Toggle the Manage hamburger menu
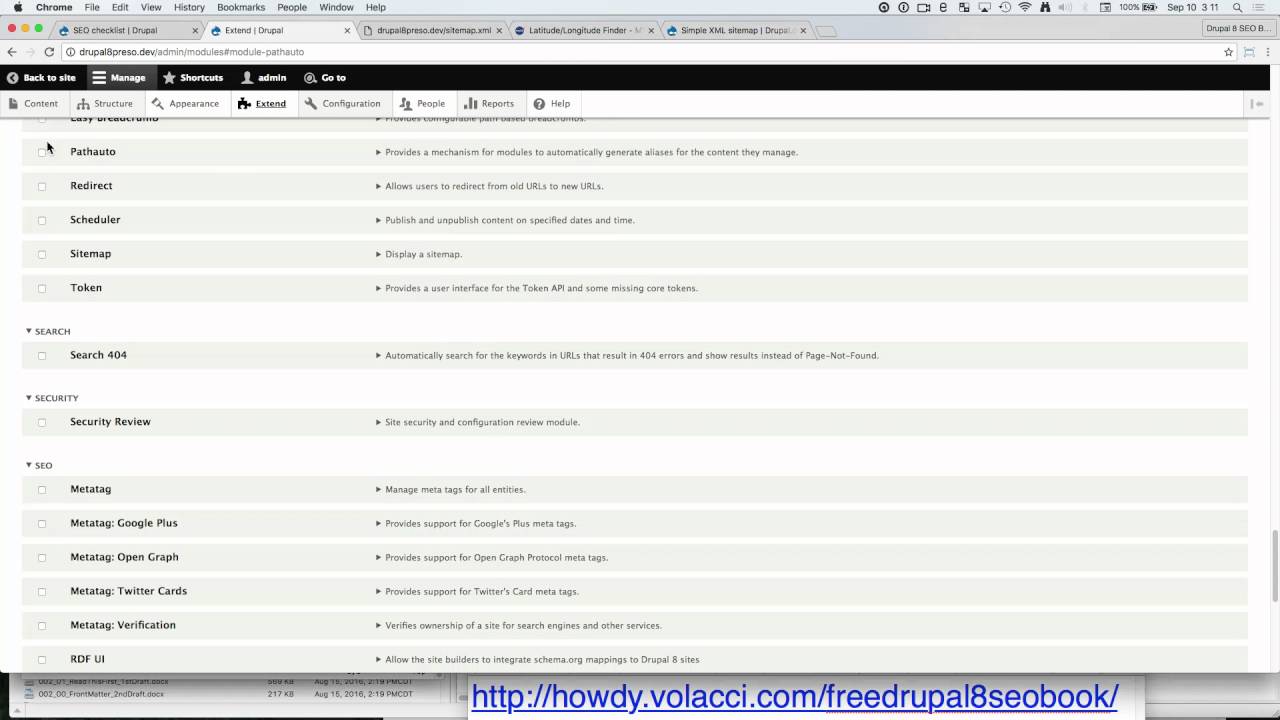This screenshot has width=1280, height=720. click(119, 77)
